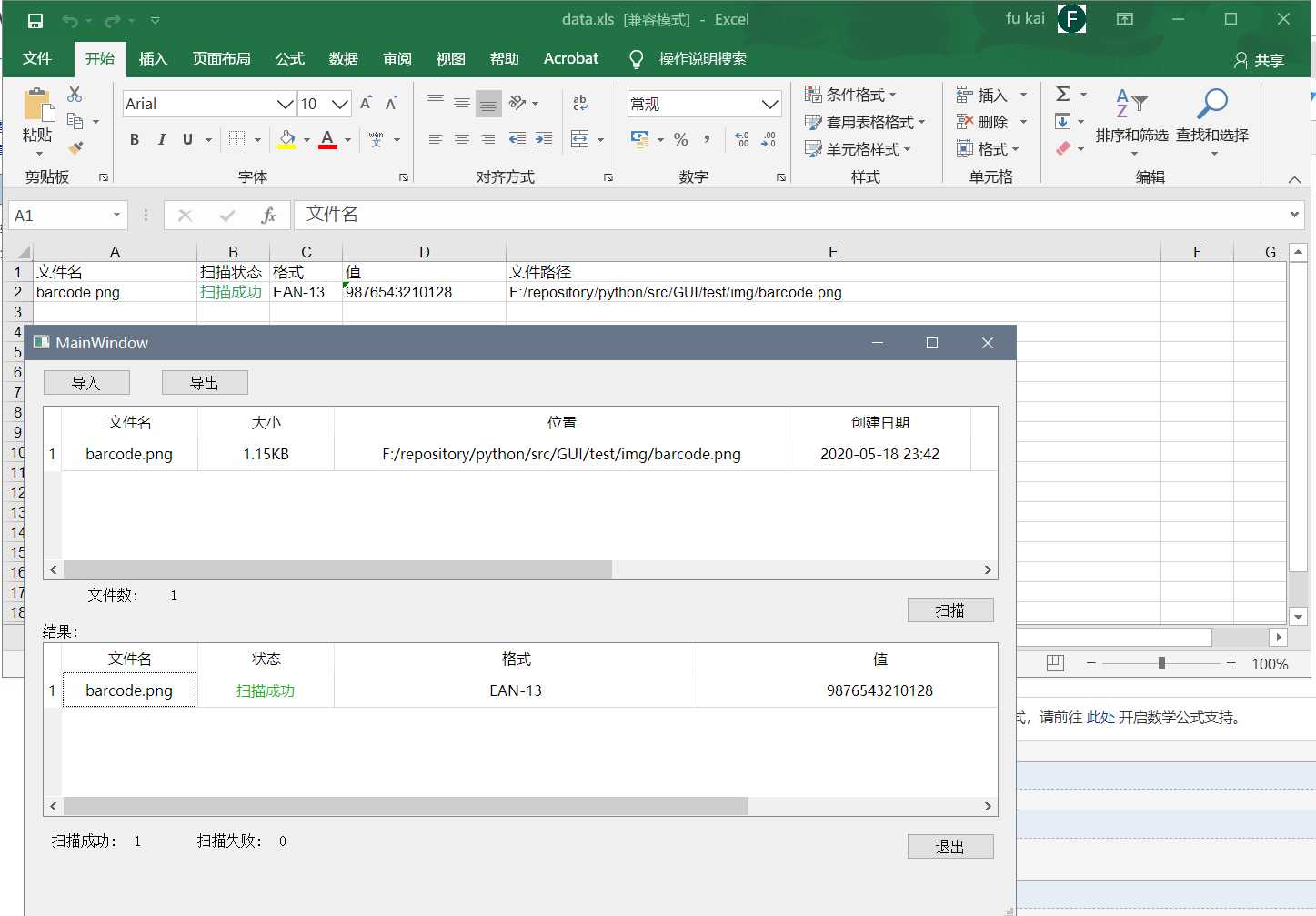The image size is (1316, 916).
Task: Open the font size 10 dropdown
Action: coord(340,105)
